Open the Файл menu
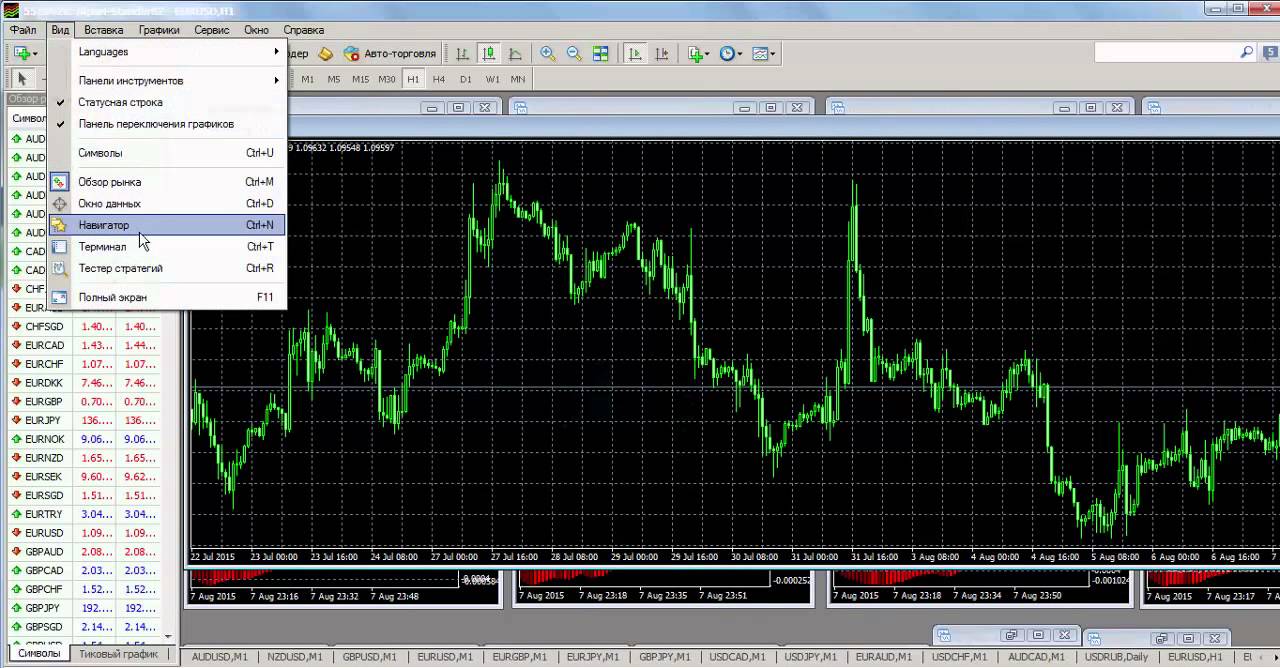Viewport: 1280px width, 668px height. tap(23, 30)
